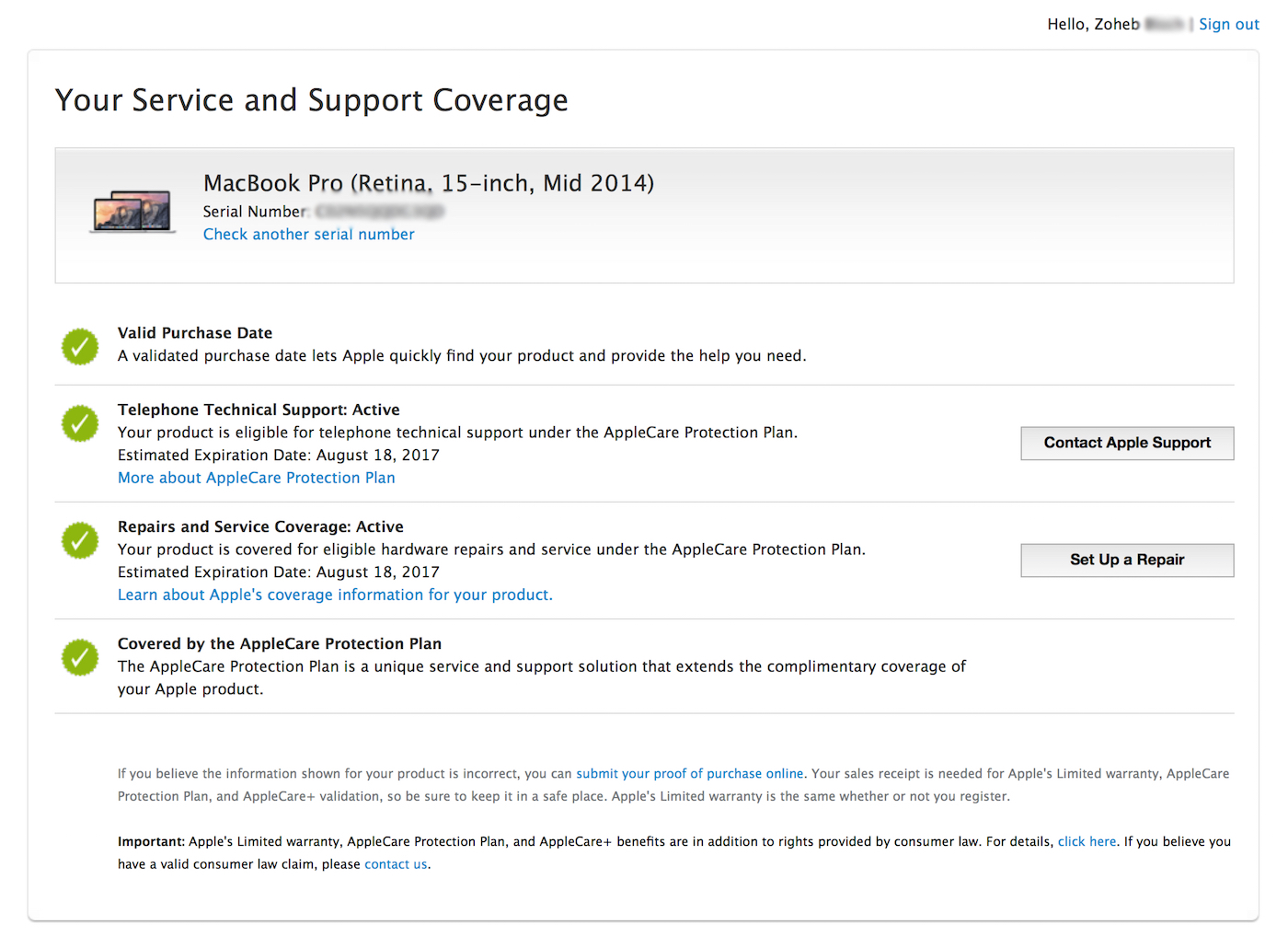The width and height of the screenshot is (1288, 936).
Task: Click the Valid Purchase Date heading
Action: (x=195, y=333)
